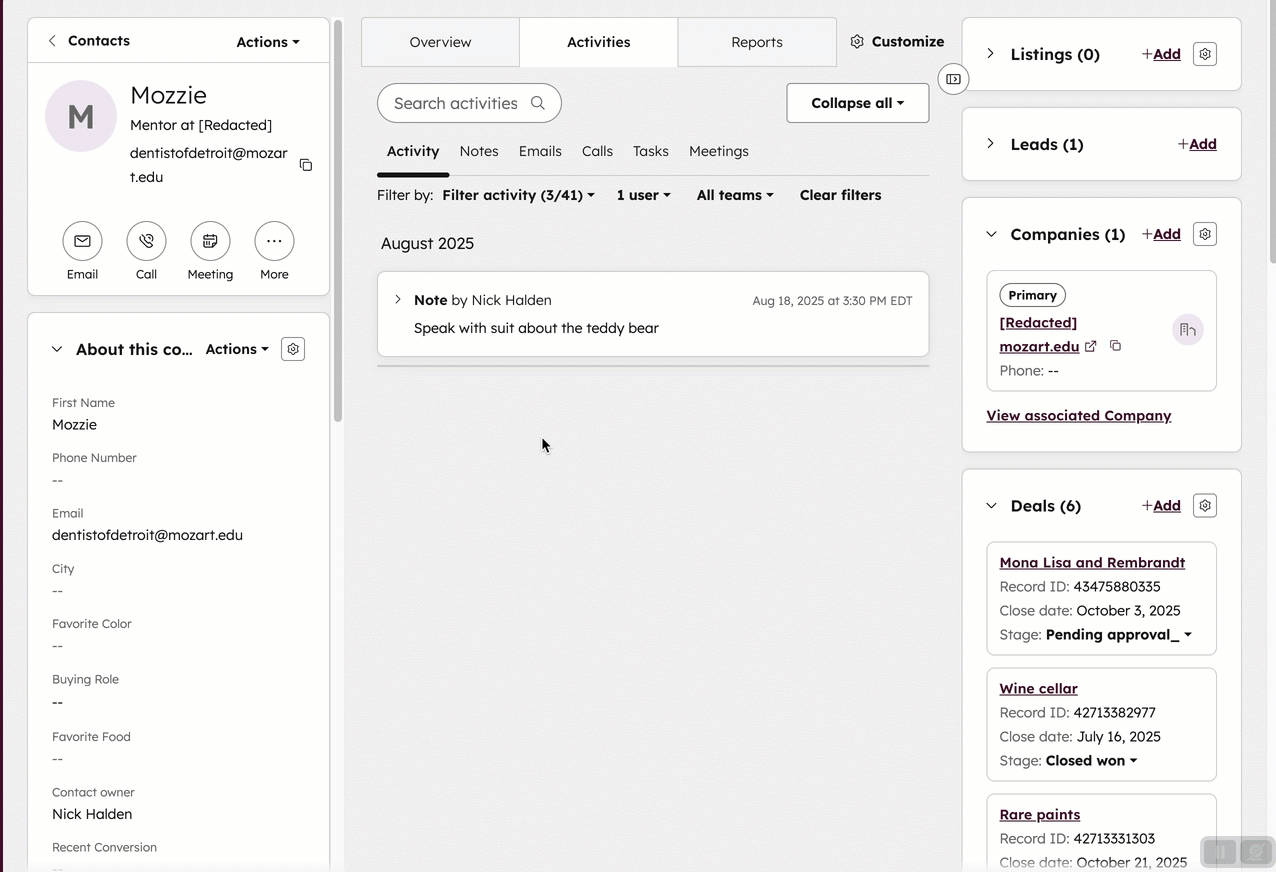
Task: Open the Filter activity (3/41) dropdown
Action: [517, 195]
